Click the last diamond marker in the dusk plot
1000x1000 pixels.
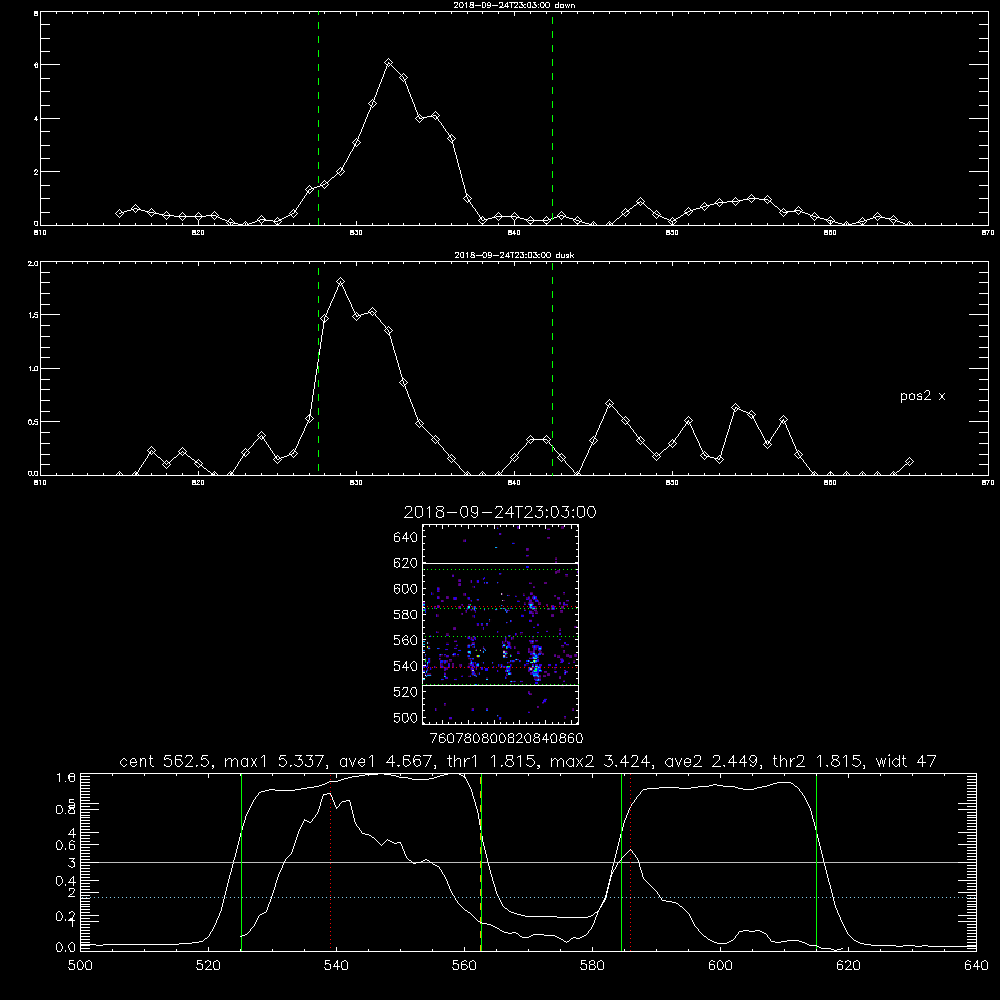click(909, 461)
